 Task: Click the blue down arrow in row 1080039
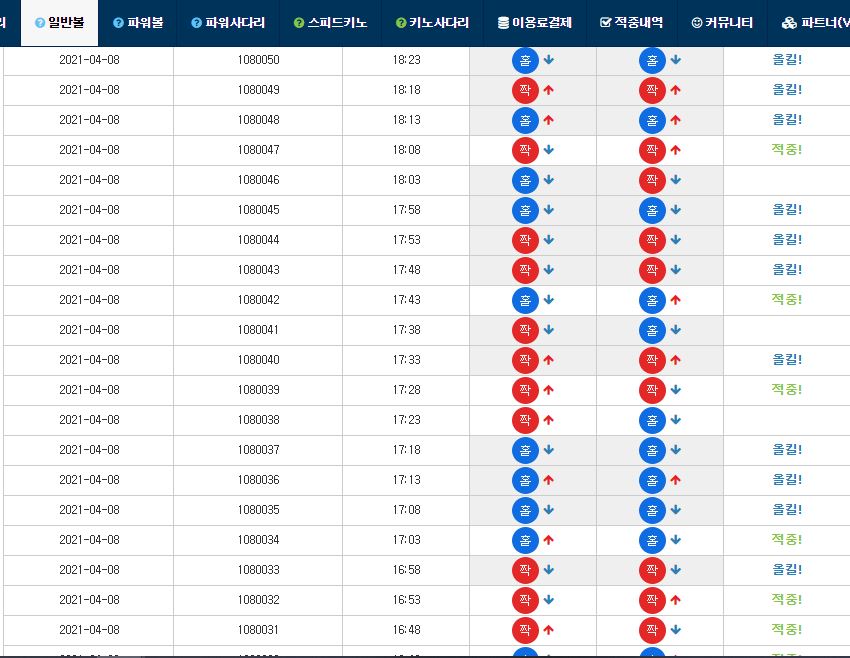pyautogui.click(x=675, y=390)
